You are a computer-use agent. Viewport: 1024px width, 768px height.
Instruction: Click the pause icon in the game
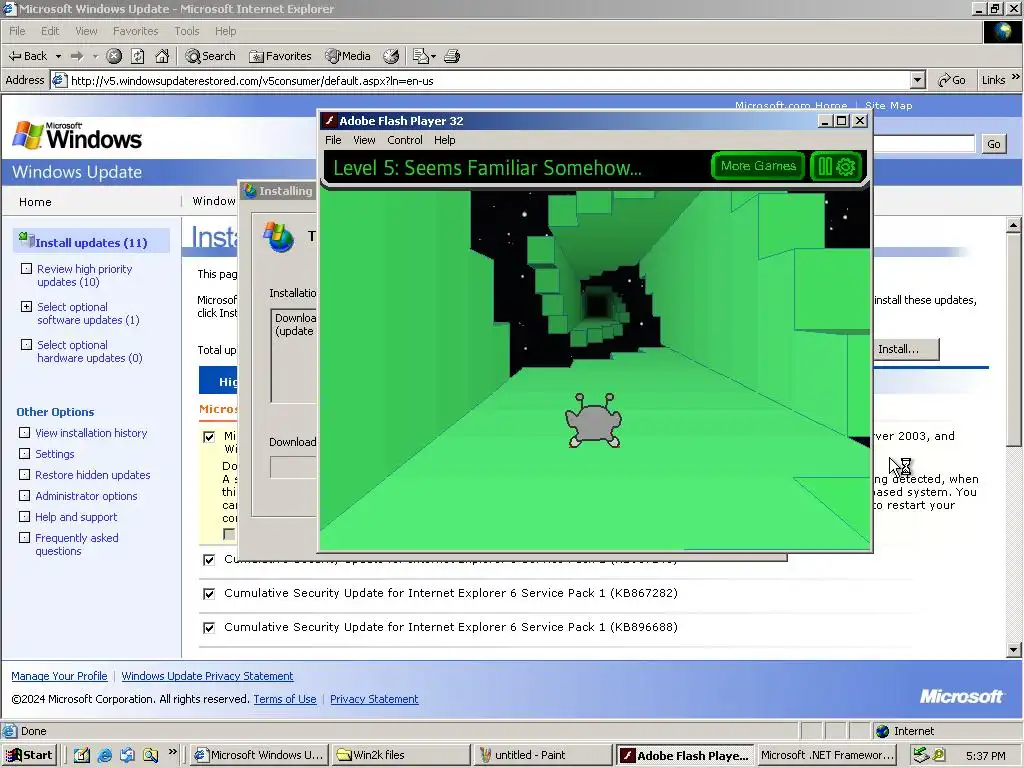(825, 167)
